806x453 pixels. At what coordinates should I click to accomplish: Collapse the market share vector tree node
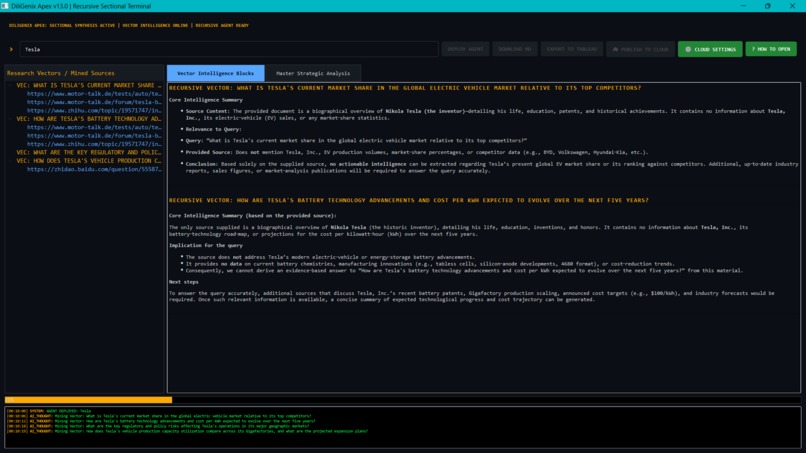click(x=11, y=85)
